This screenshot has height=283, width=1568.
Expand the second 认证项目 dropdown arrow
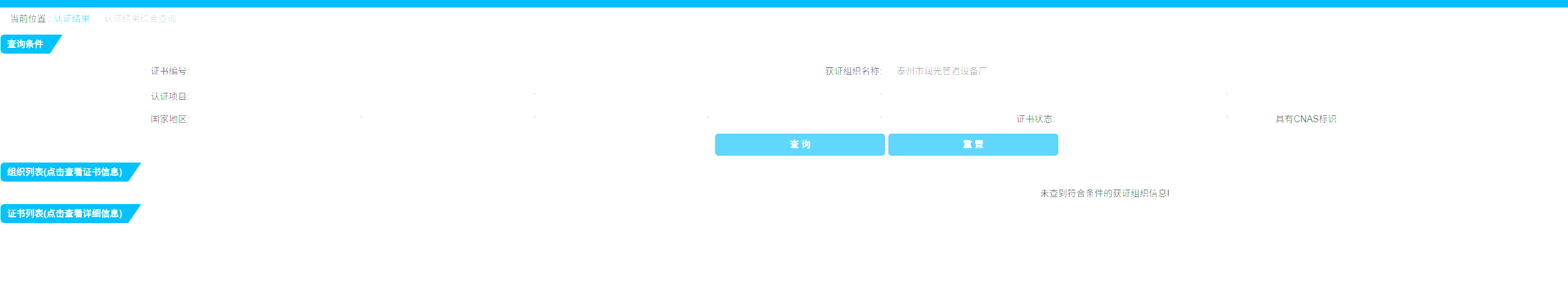coord(881,94)
